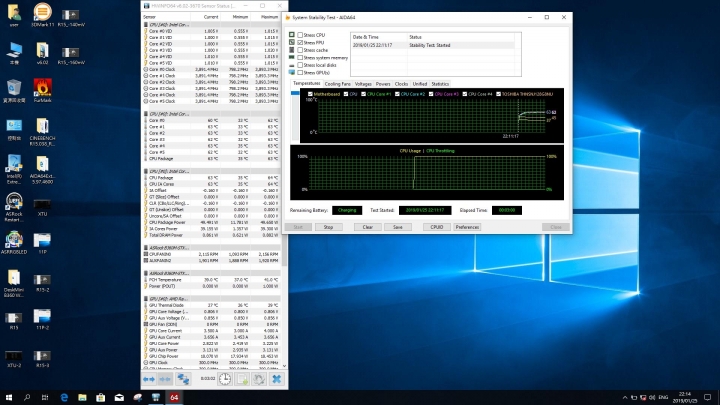
Task: Close HWiNFO sensors with blue X icon
Action: (x=276, y=379)
